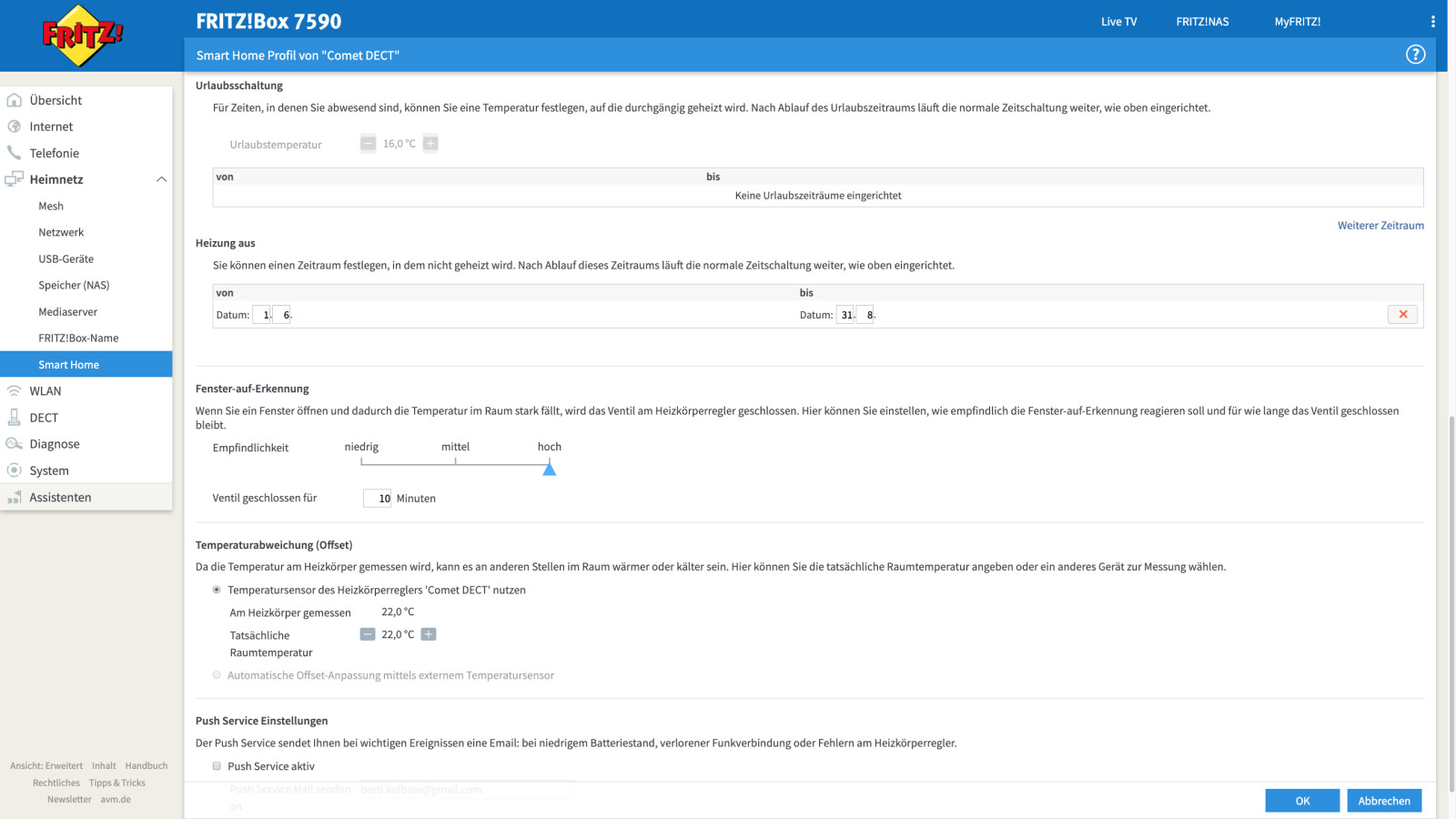Select Temperatursensor des Heizkörperreglers radio option
This screenshot has width=1456, height=819.
point(217,590)
